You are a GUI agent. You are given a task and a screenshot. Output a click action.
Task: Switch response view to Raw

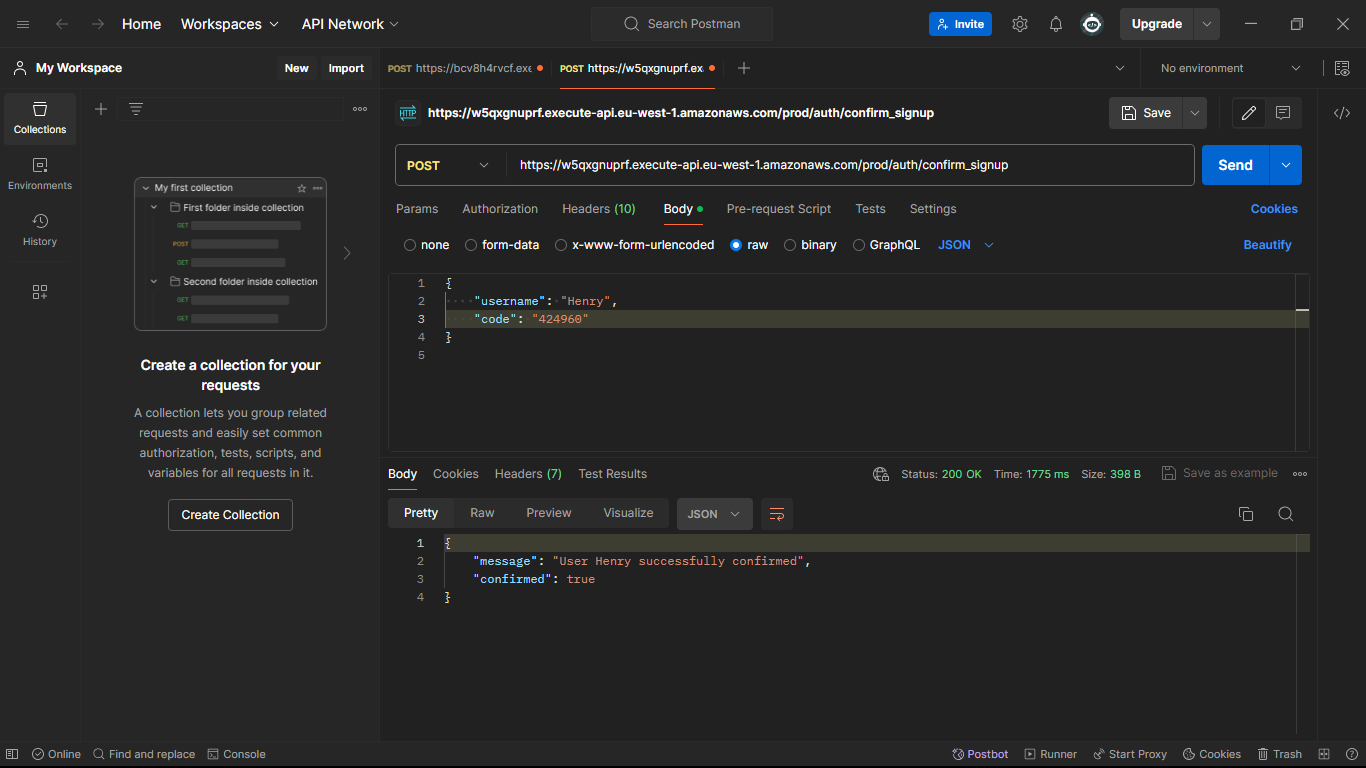482,513
